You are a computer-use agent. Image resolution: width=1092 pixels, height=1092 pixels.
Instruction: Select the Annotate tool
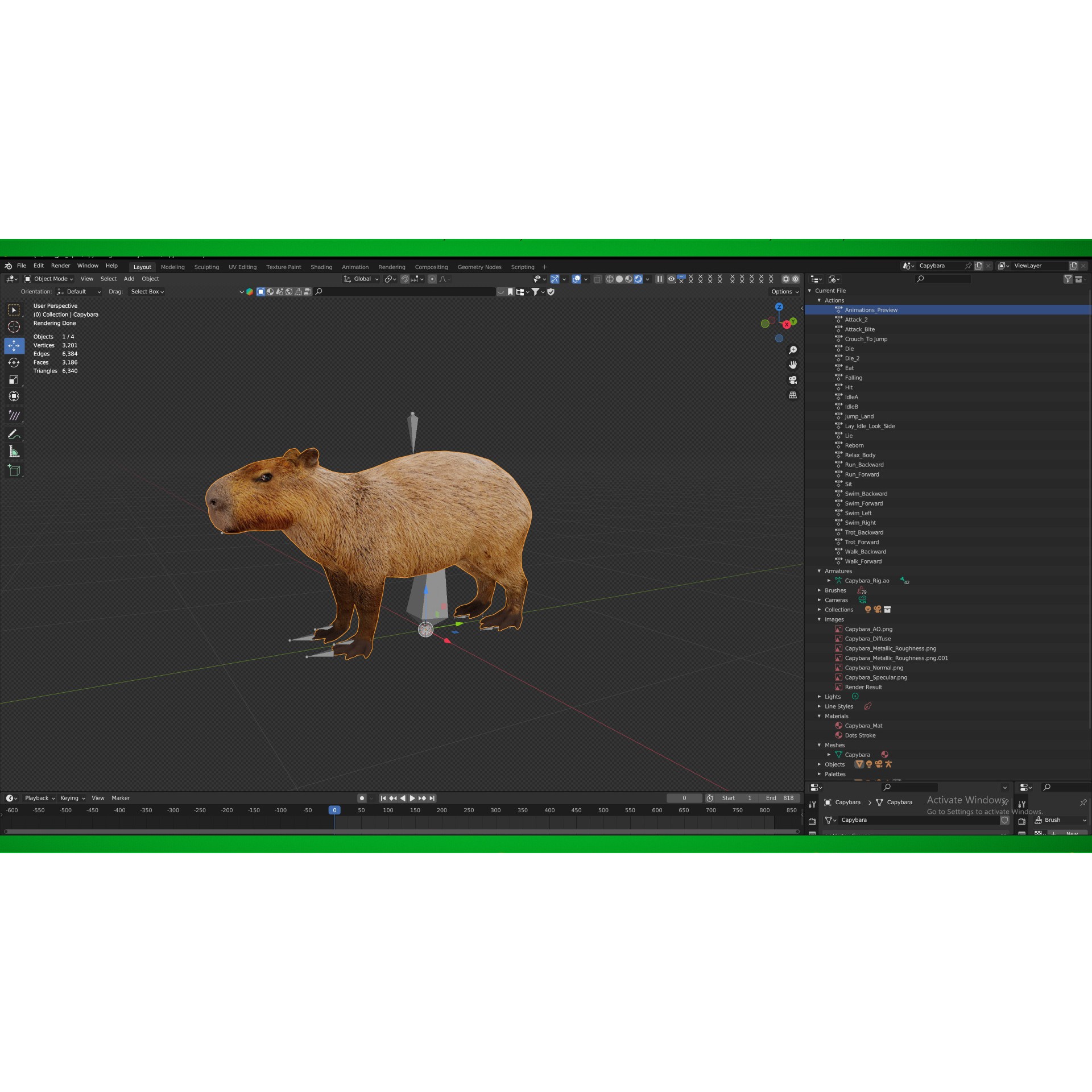click(x=14, y=434)
